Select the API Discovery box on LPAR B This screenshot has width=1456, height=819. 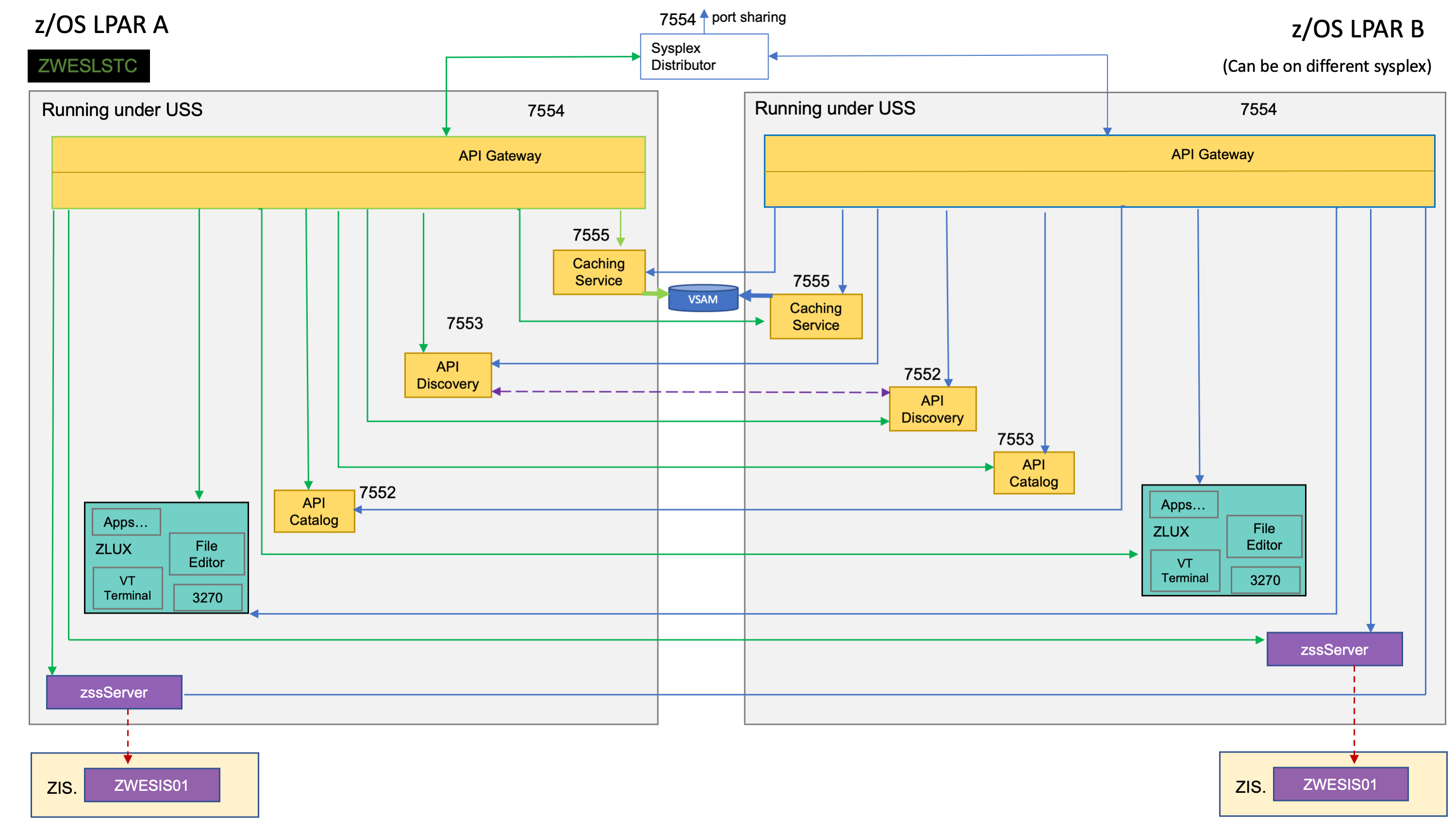933,409
